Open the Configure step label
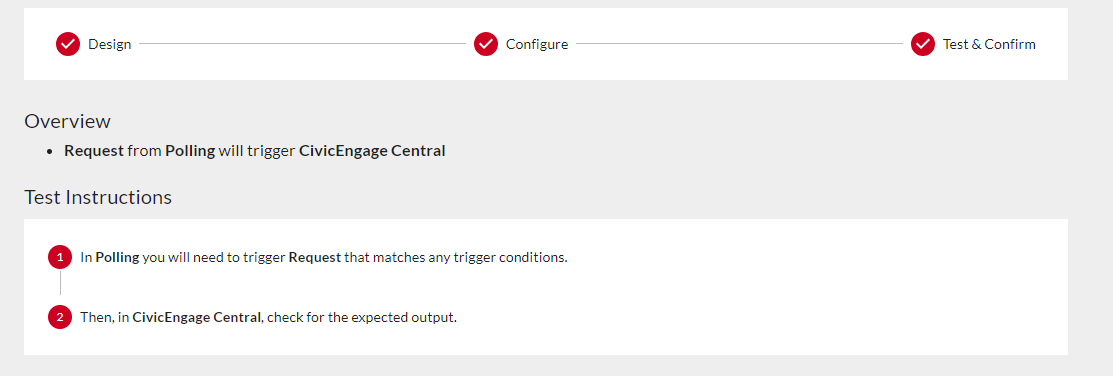This screenshot has width=1113, height=376. coord(537,44)
